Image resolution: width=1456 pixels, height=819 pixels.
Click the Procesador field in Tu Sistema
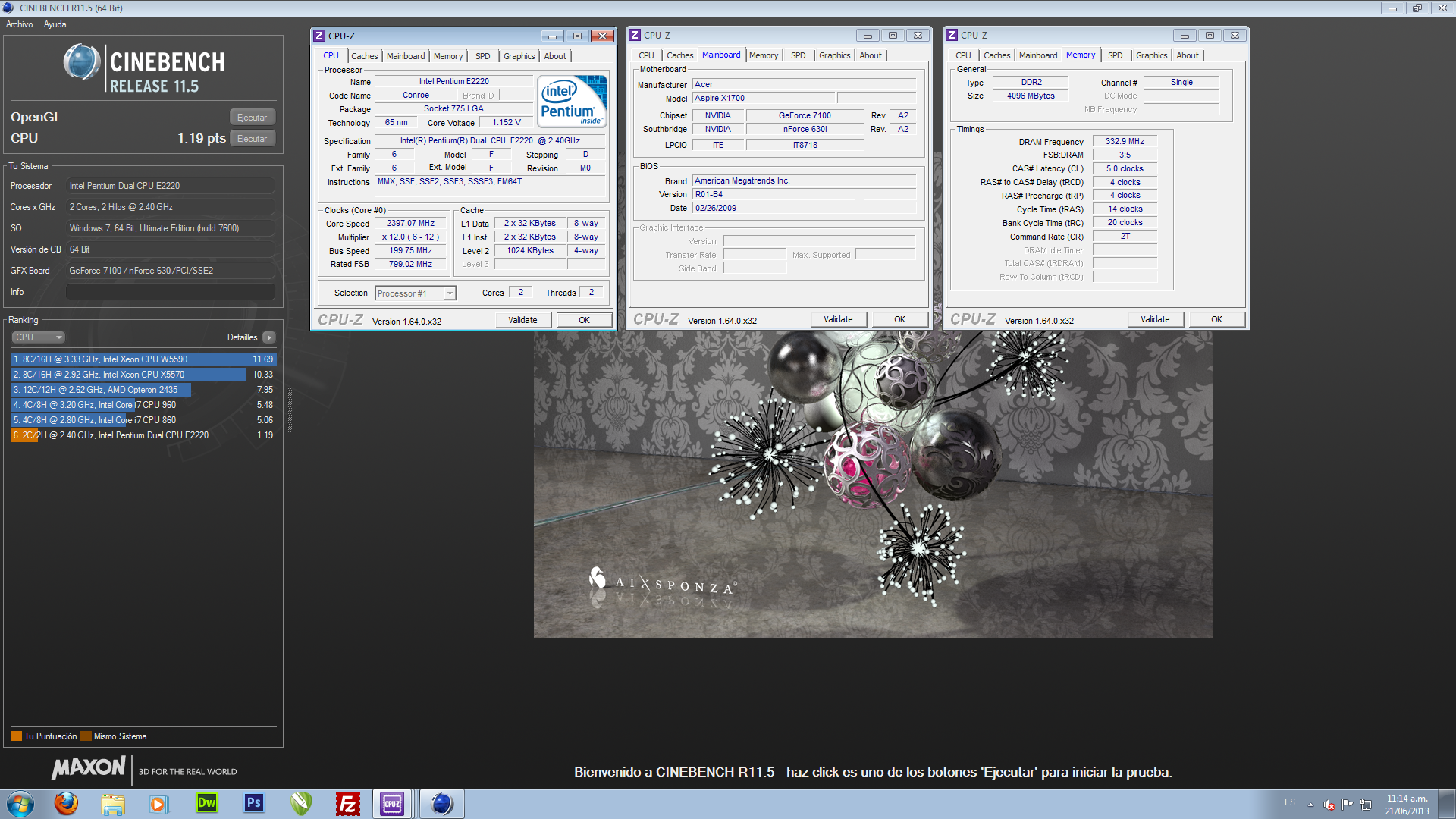pyautogui.click(x=171, y=186)
